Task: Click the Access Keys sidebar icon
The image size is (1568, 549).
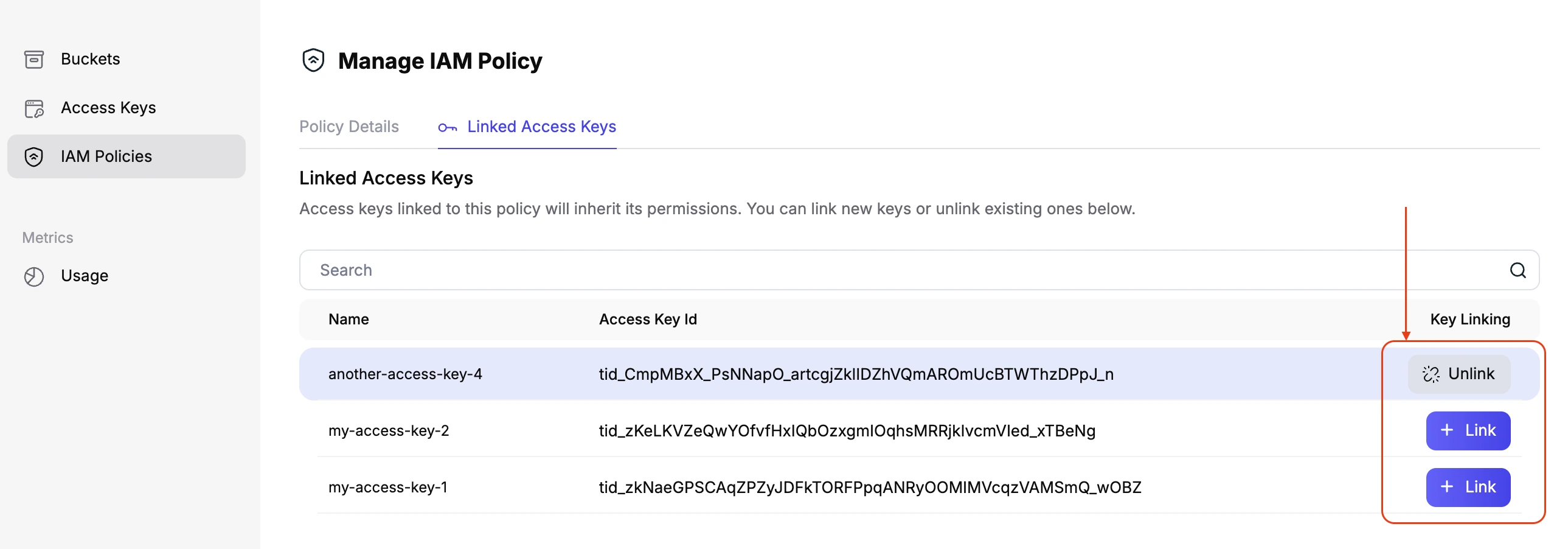Action: coord(34,108)
